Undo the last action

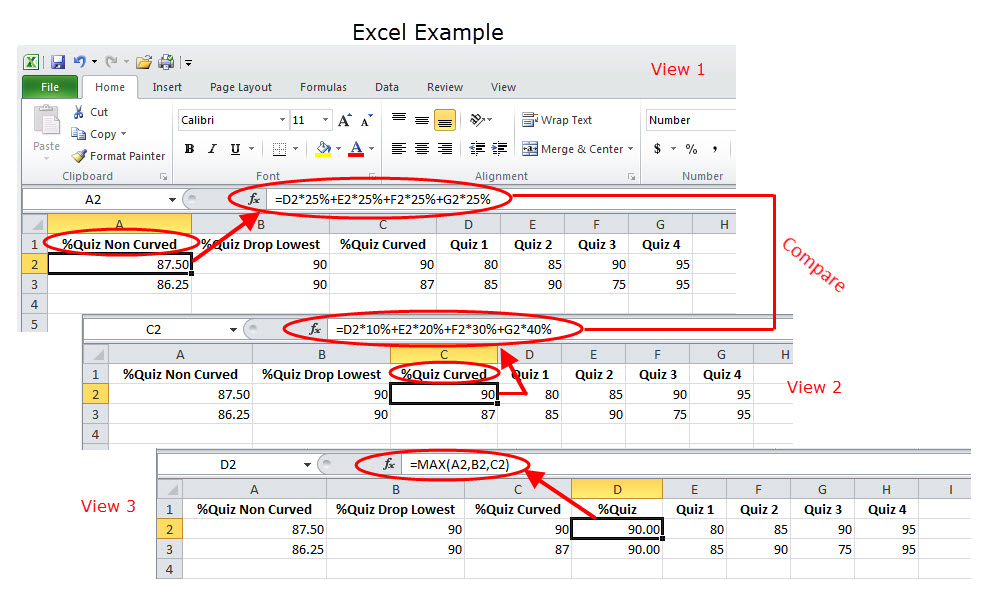[x=80, y=62]
